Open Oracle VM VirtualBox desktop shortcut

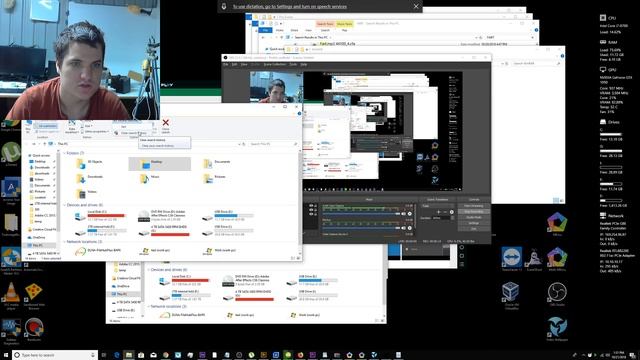[511, 295]
